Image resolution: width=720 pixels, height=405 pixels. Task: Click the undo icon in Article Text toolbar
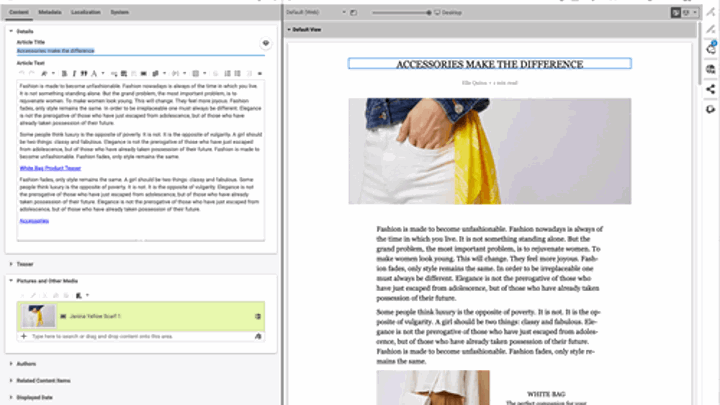pos(23,73)
